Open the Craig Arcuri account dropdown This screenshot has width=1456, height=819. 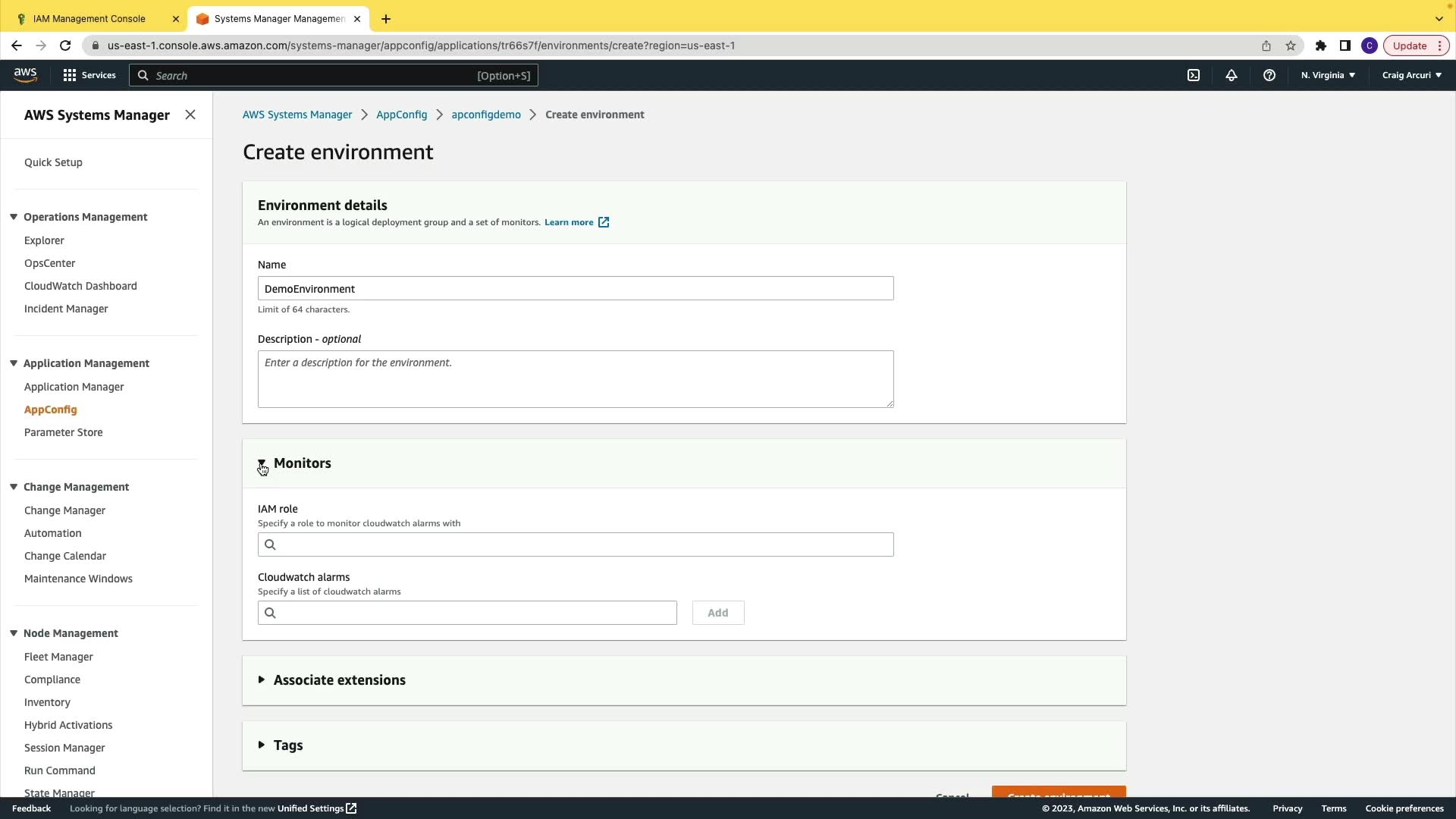1411,75
